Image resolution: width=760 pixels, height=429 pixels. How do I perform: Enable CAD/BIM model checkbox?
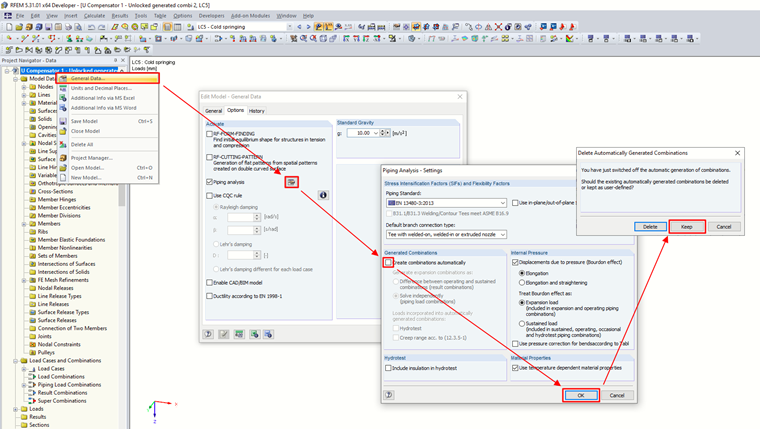[209, 282]
